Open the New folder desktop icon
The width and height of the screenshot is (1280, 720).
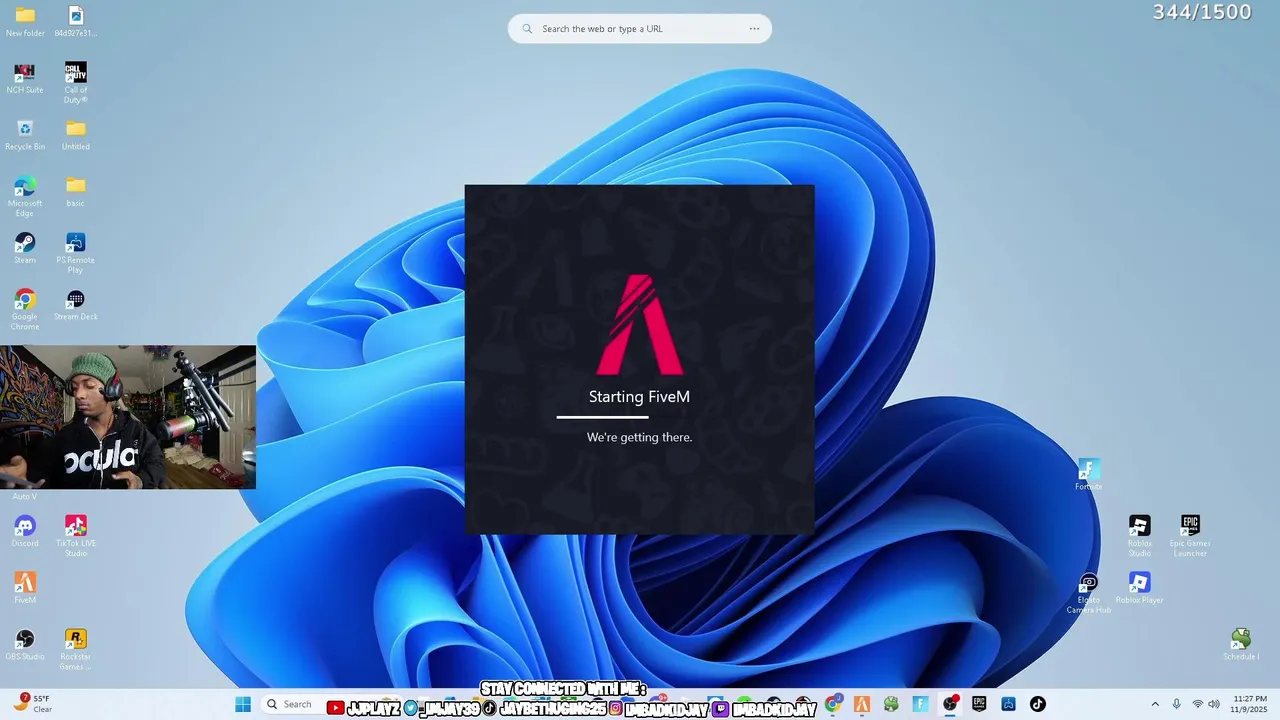(25, 21)
